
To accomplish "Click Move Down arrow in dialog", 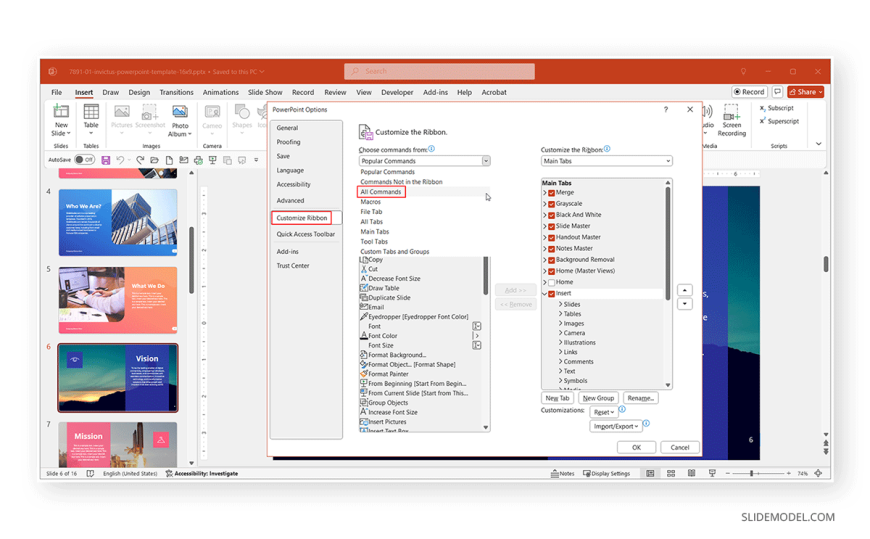I will (685, 304).
